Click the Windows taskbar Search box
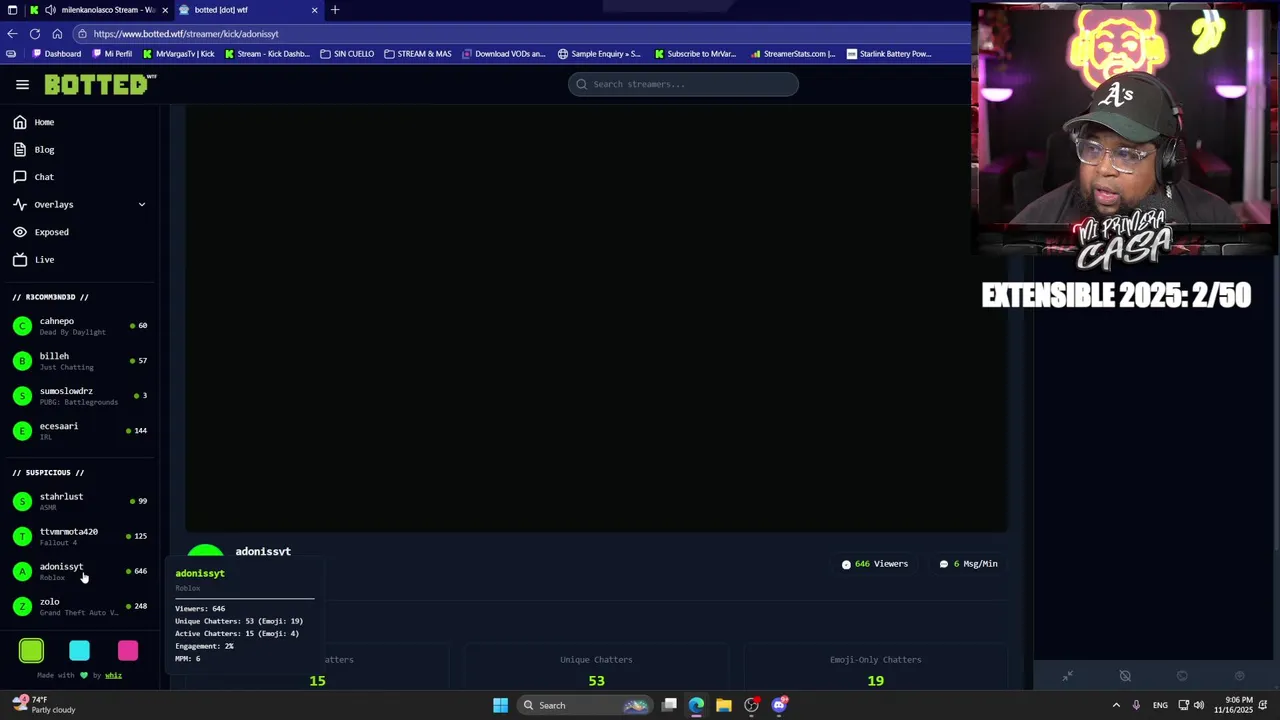Screen dimensions: 1280x720 coord(585,705)
